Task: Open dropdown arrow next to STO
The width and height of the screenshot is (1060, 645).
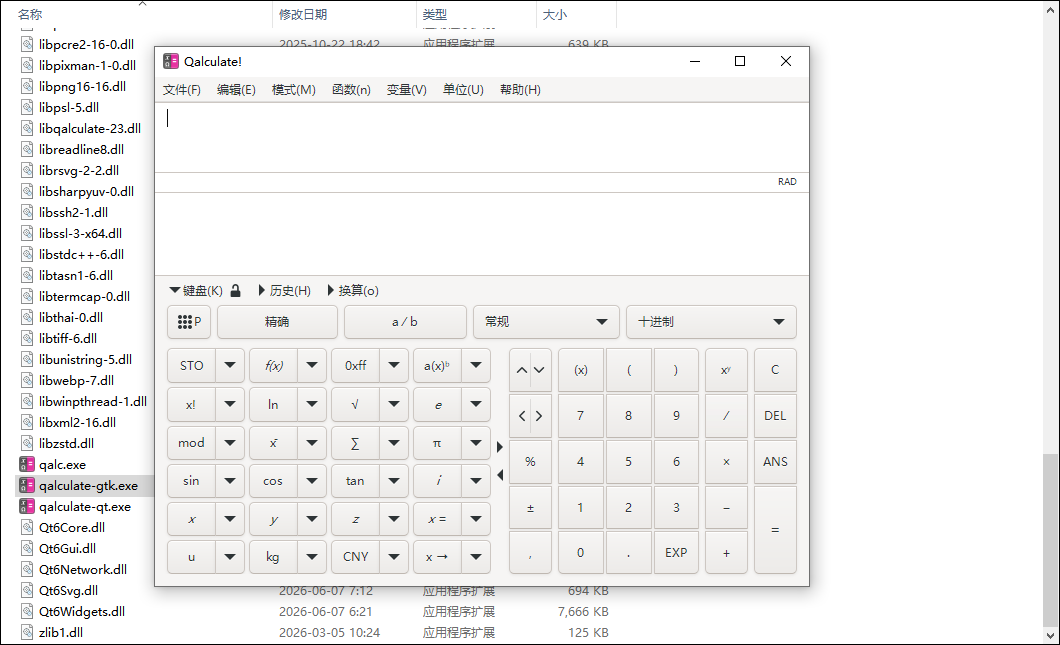Action: (230, 366)
